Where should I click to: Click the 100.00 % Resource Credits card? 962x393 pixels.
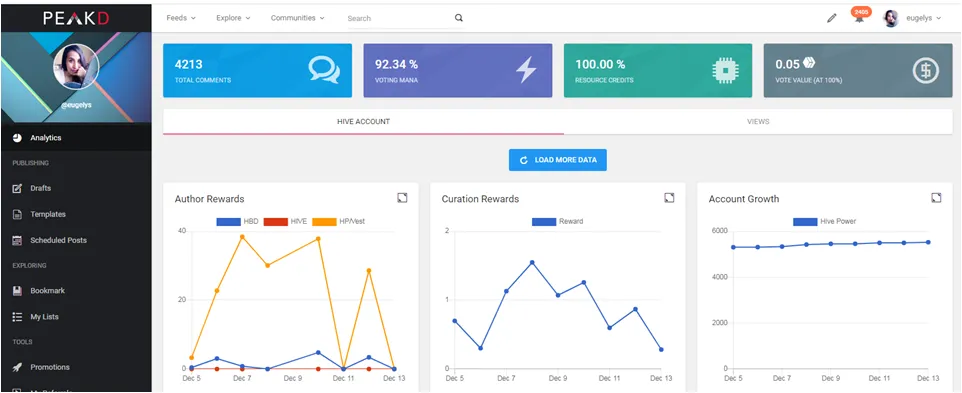[x=658, y=71]
